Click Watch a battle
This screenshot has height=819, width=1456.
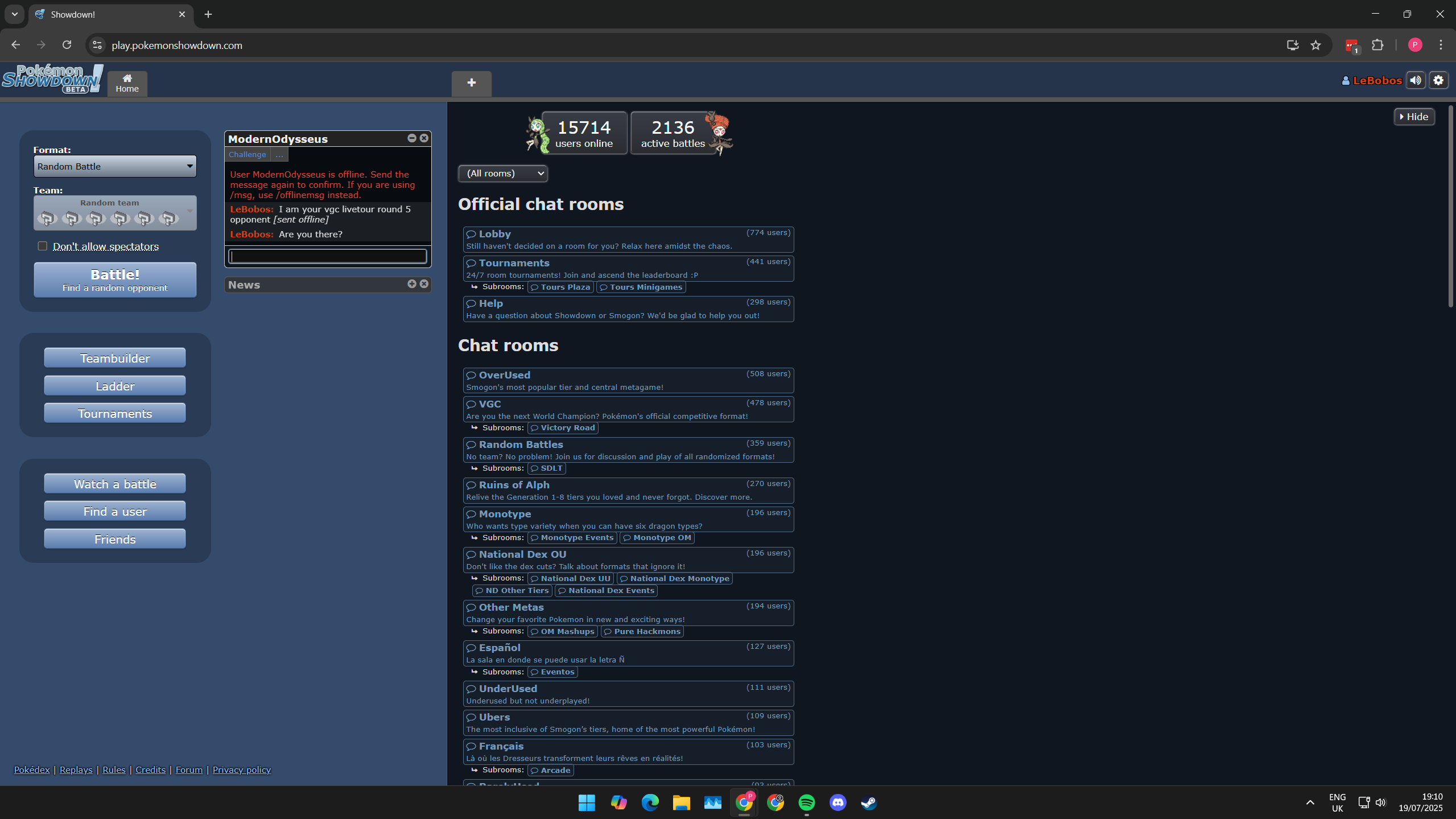tap(115, 484)
